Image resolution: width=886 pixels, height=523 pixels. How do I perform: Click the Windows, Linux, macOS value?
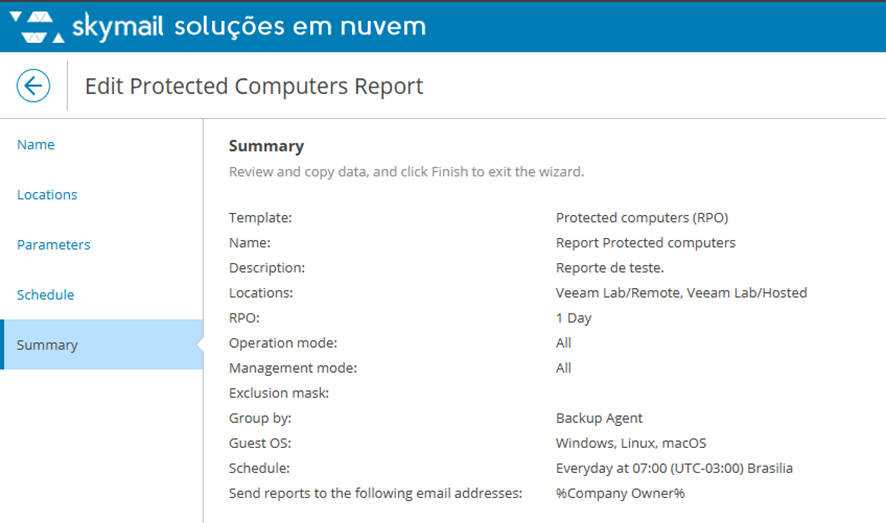[631, 443]
